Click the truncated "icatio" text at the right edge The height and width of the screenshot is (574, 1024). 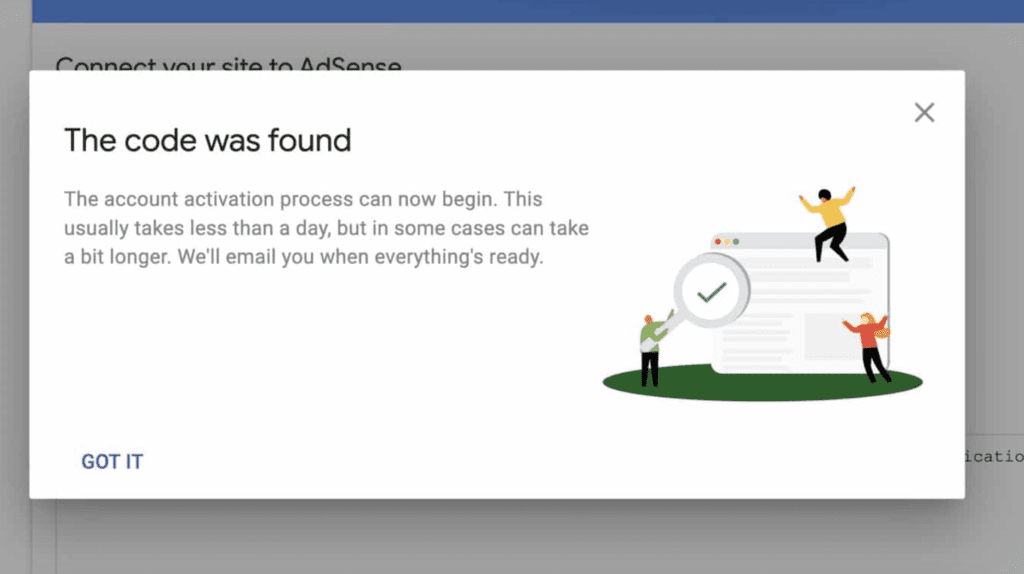pyautogui.click(x=995, y=456)
